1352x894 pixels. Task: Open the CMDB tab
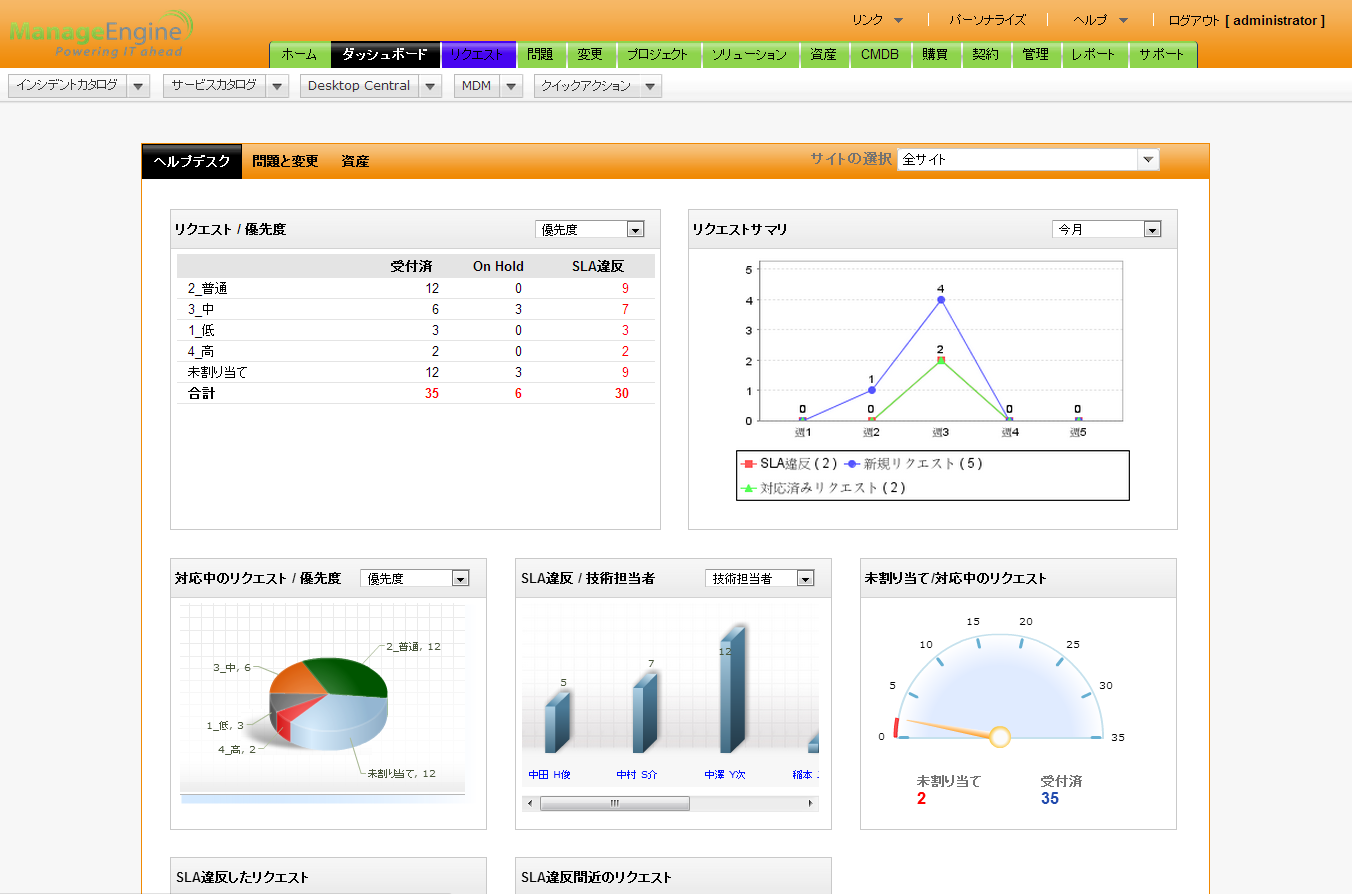point(880,55)
